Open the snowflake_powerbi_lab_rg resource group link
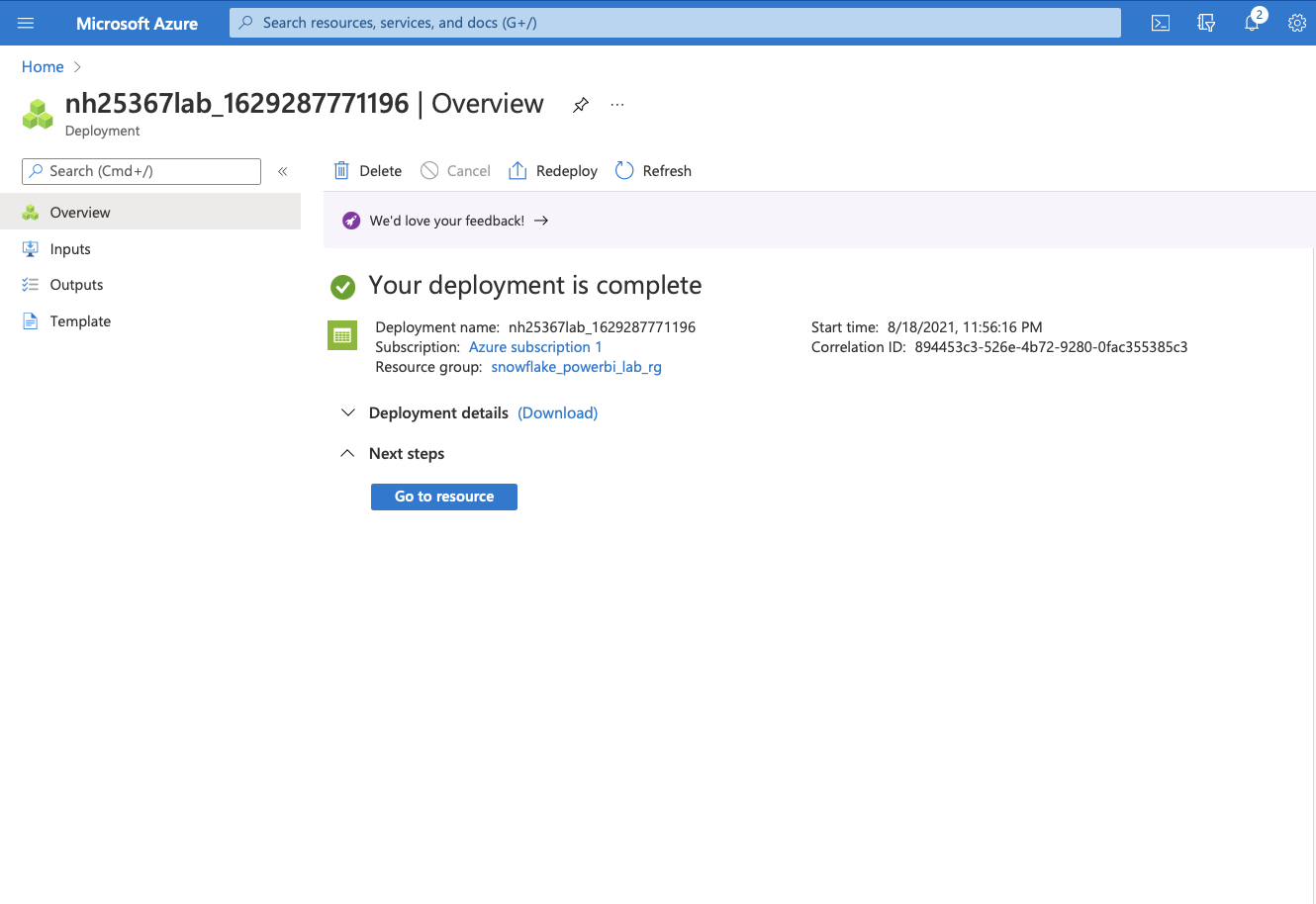This screenshot has height=904, width=1316. (x=576, y=367)
